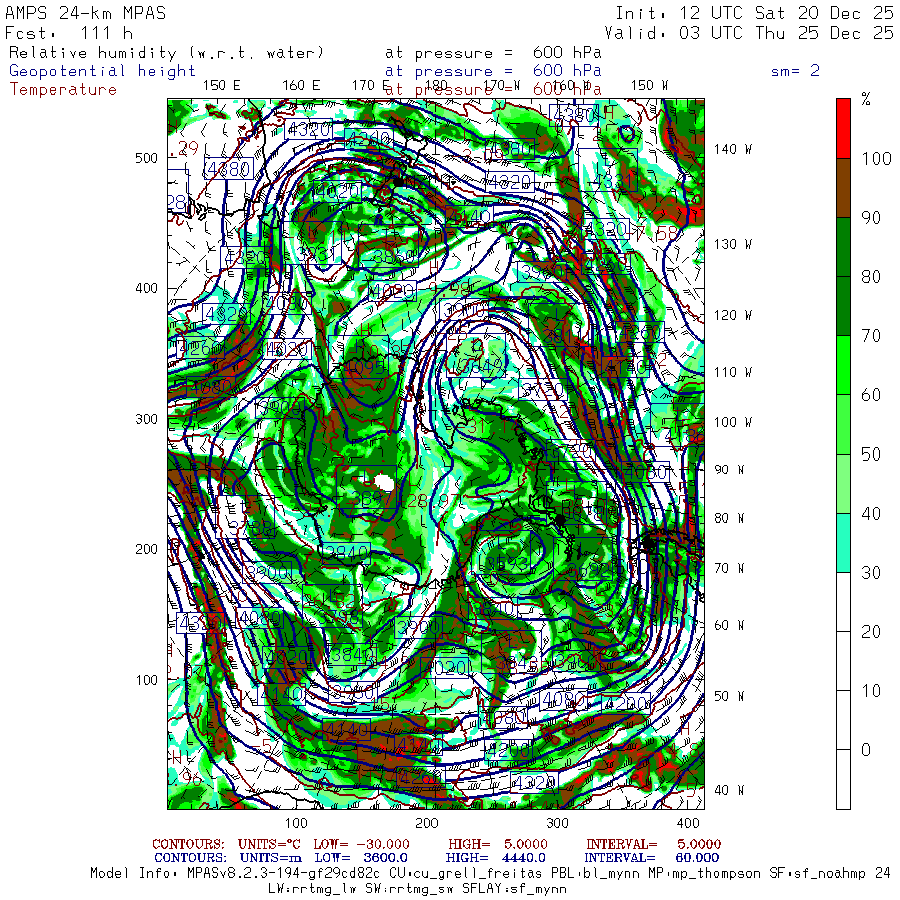Select the "140 W" longitude label
The height and width of the screenshot is (900, 900).
pyautogui.click(x=732, y=149)
